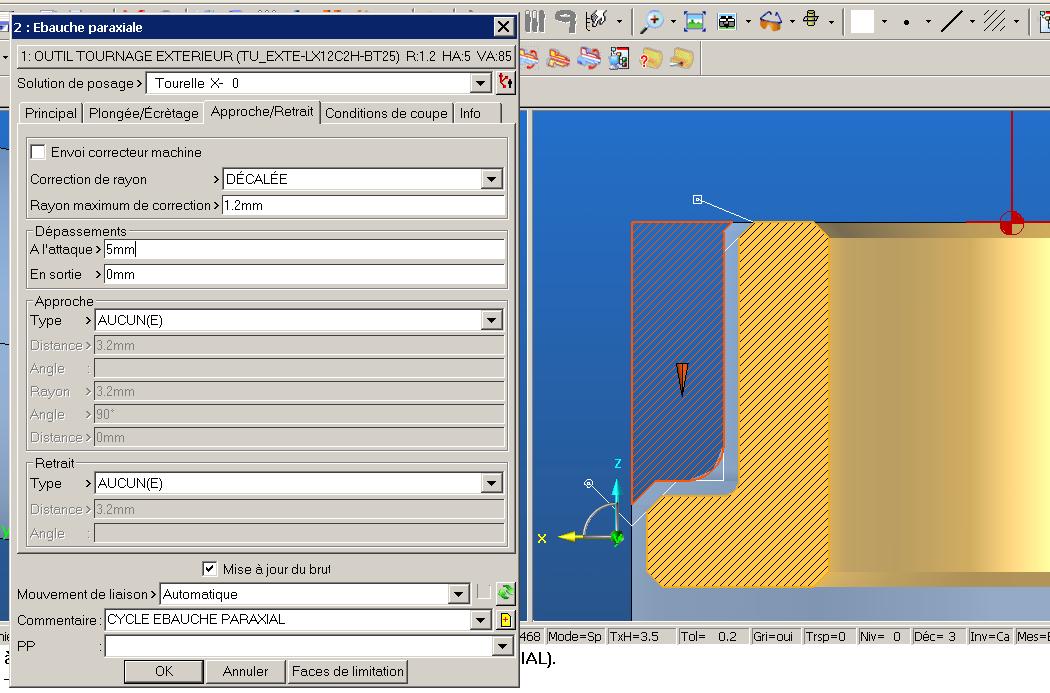The image size is (1050, 693).
Task: Click the Faces de limitation button
Action: coord(348,671)
